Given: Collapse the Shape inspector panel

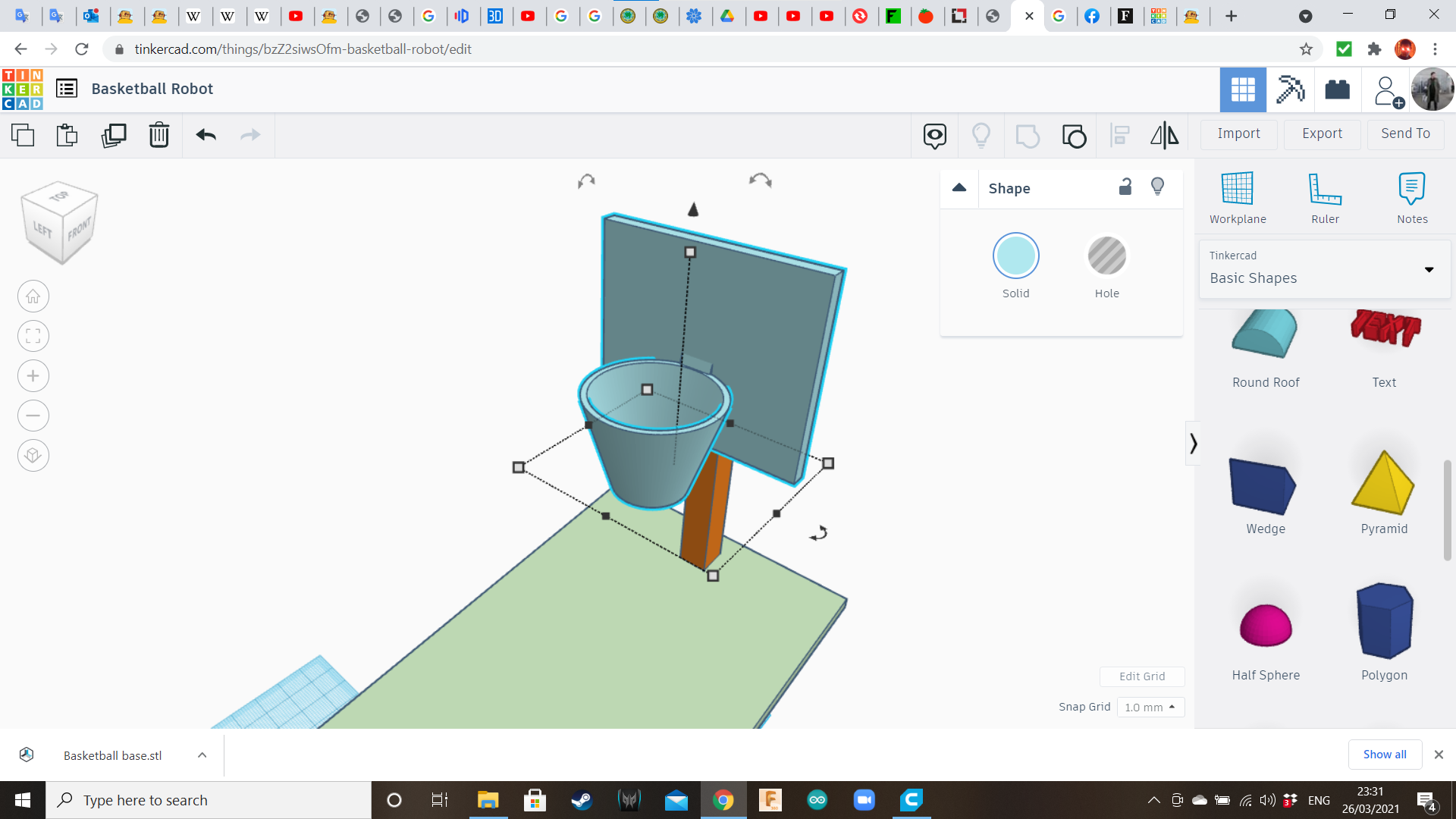Looking at the screenshot, I should (959, 187).
